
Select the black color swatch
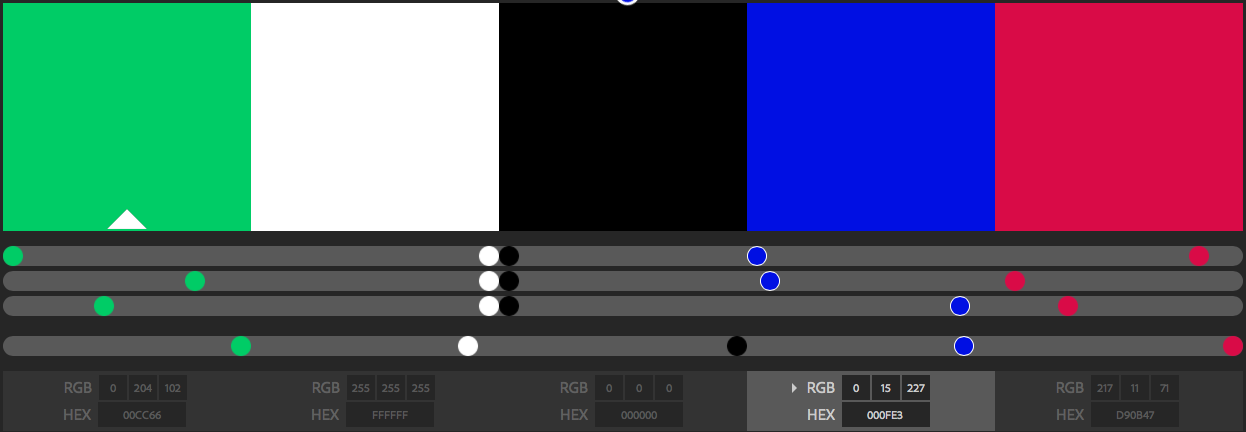click(x=622, y=116)
